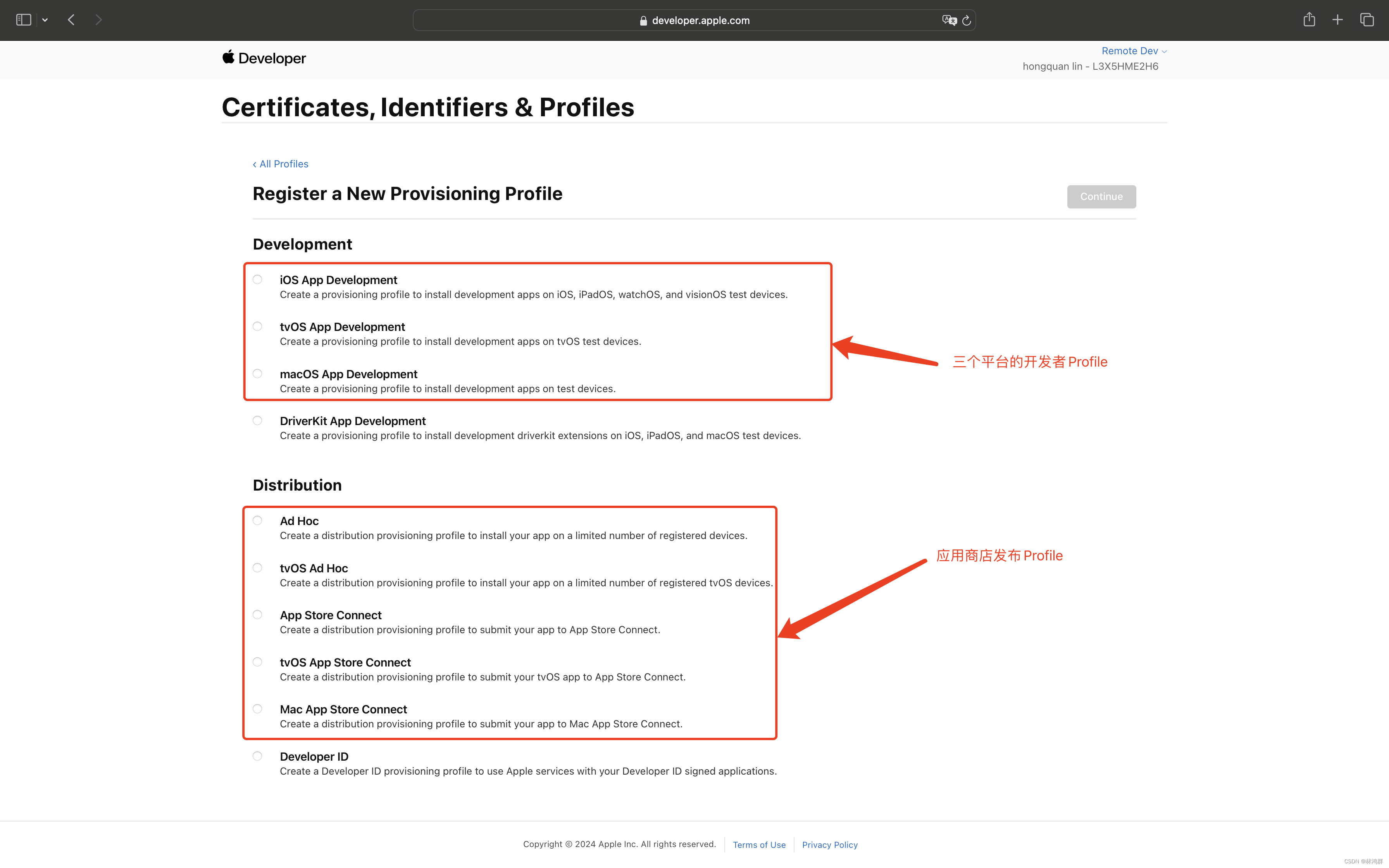The width and height of the screenshot is (1389, 868).
Task: Click the forward navigation arrow
Action: pyautogui.click(x=99, y=20)
